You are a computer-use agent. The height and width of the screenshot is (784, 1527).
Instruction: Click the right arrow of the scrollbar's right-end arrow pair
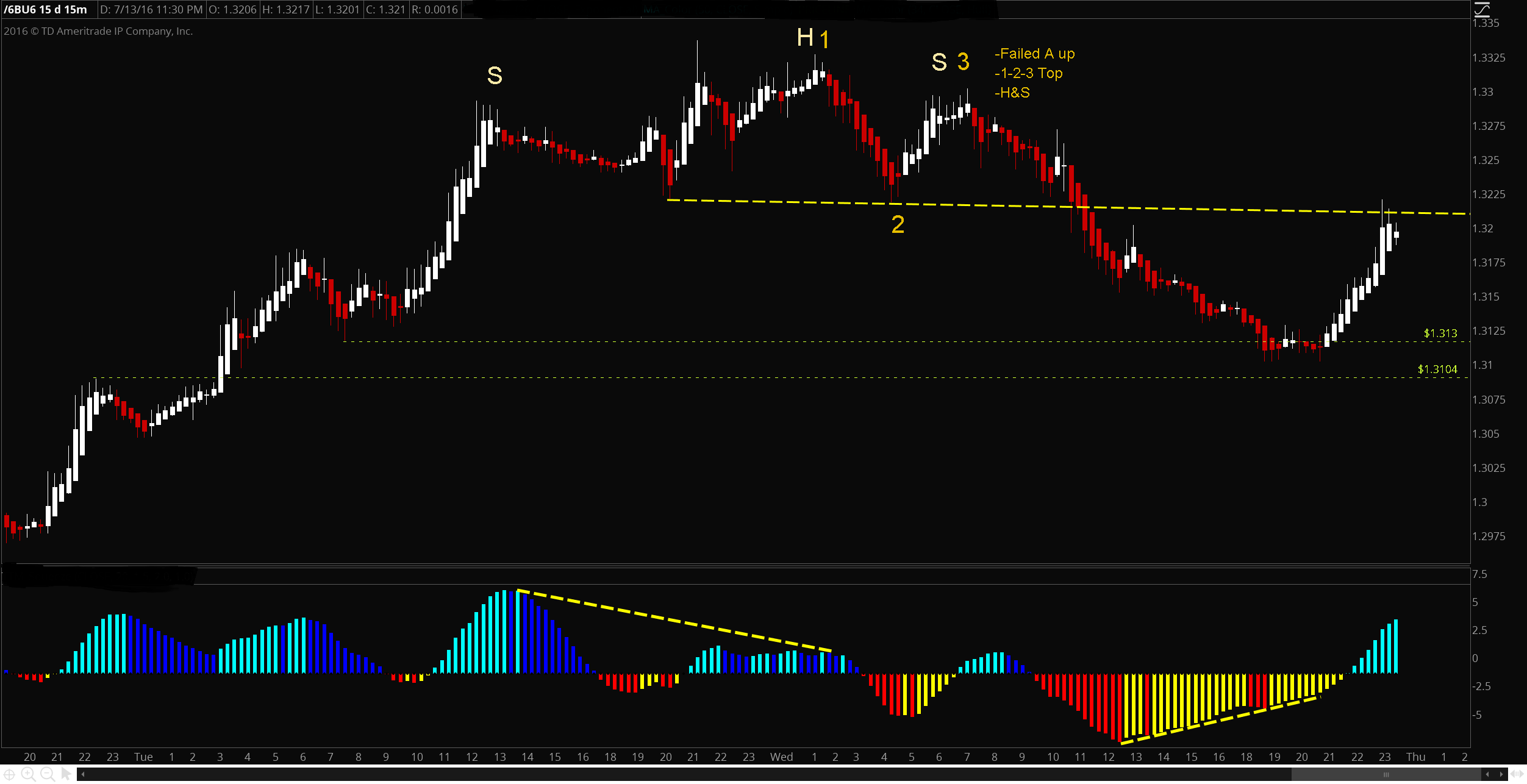pos(1501,774)
